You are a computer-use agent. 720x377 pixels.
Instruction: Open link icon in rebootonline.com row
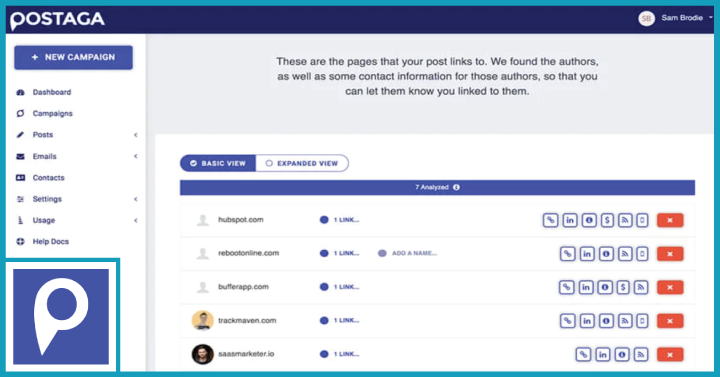pos(568,254)
